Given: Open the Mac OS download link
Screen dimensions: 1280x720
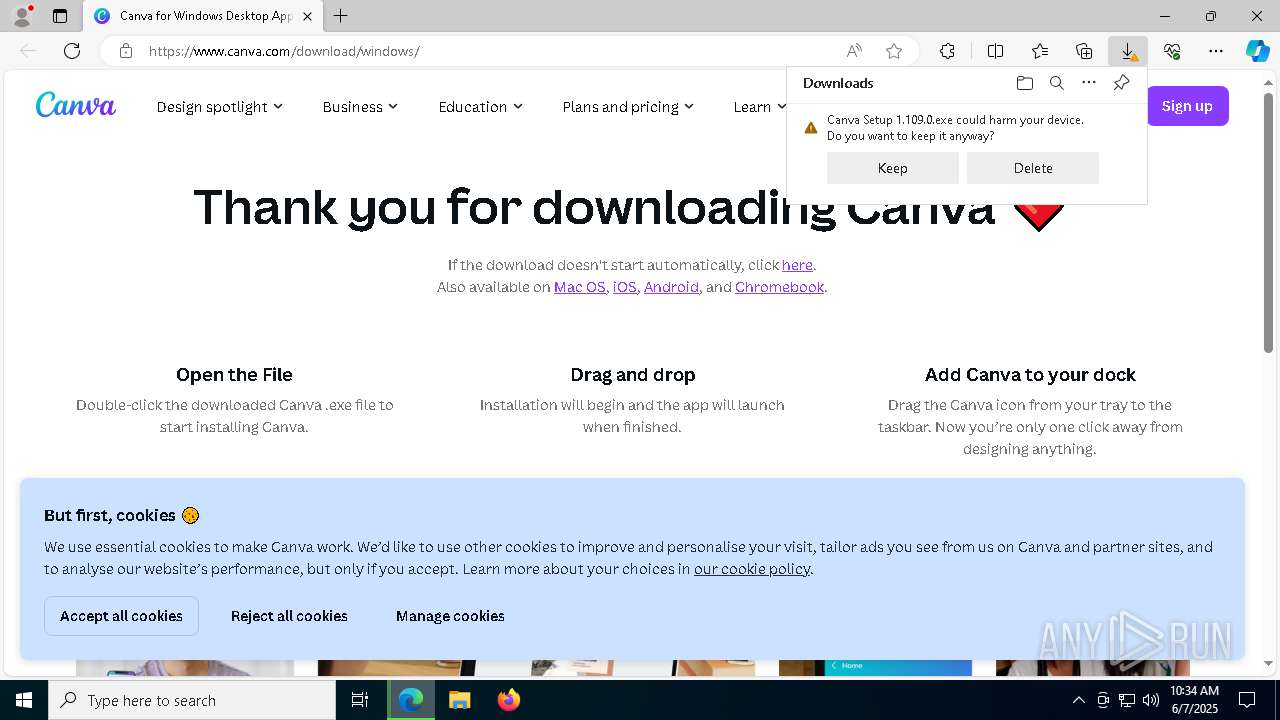Looking at the screenshot, I should pos(580,287).
